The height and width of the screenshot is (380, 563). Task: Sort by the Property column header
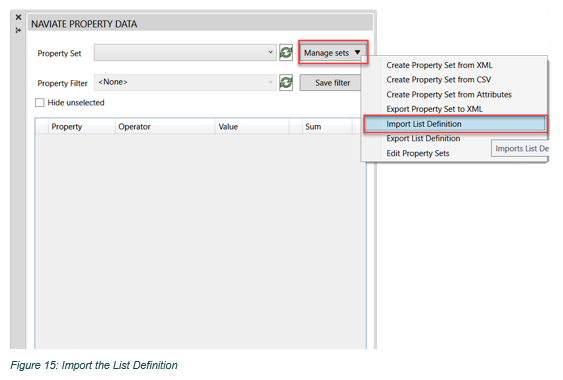[82, 126]
